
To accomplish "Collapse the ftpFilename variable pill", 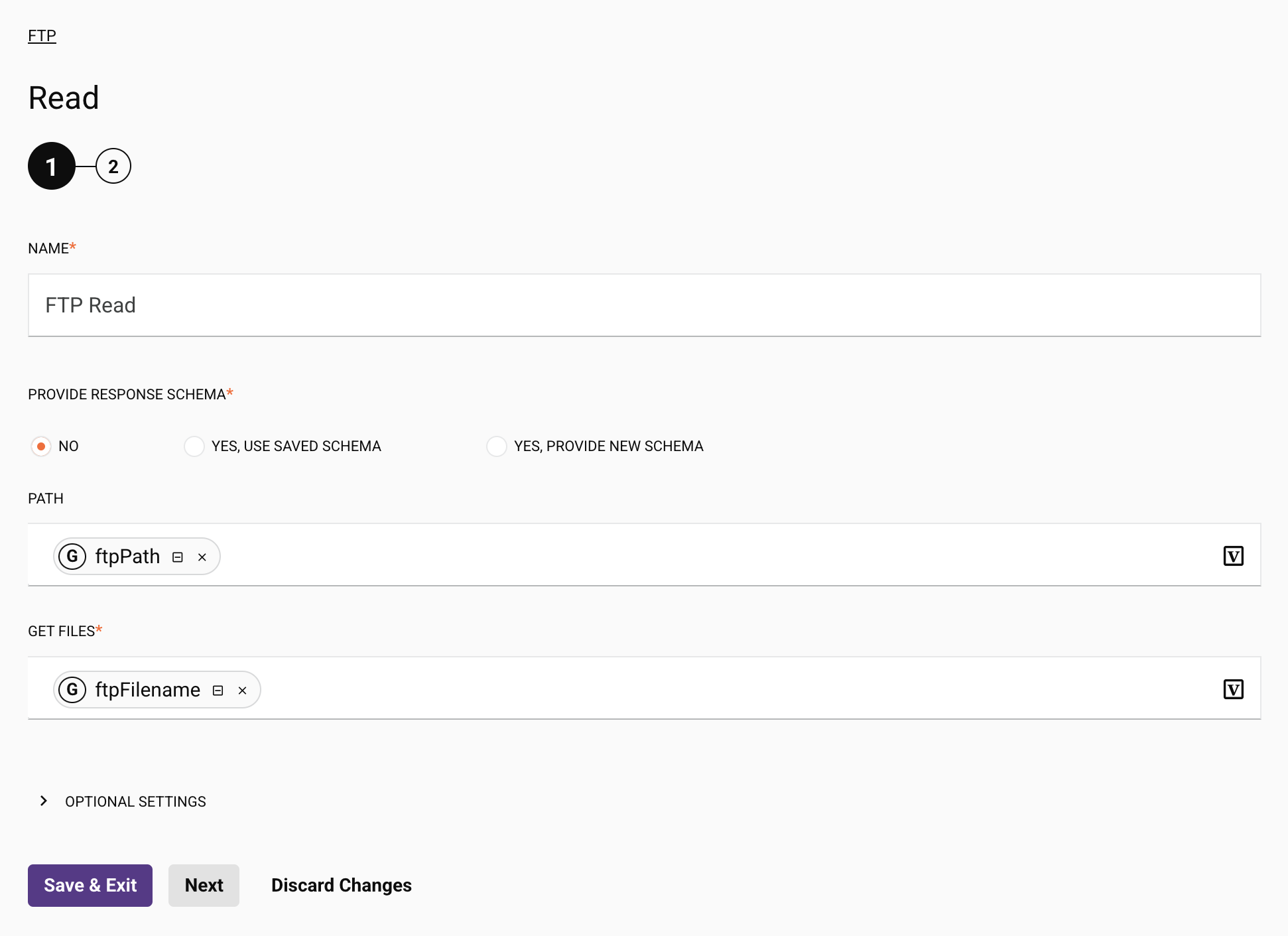I will coord(218,691).
